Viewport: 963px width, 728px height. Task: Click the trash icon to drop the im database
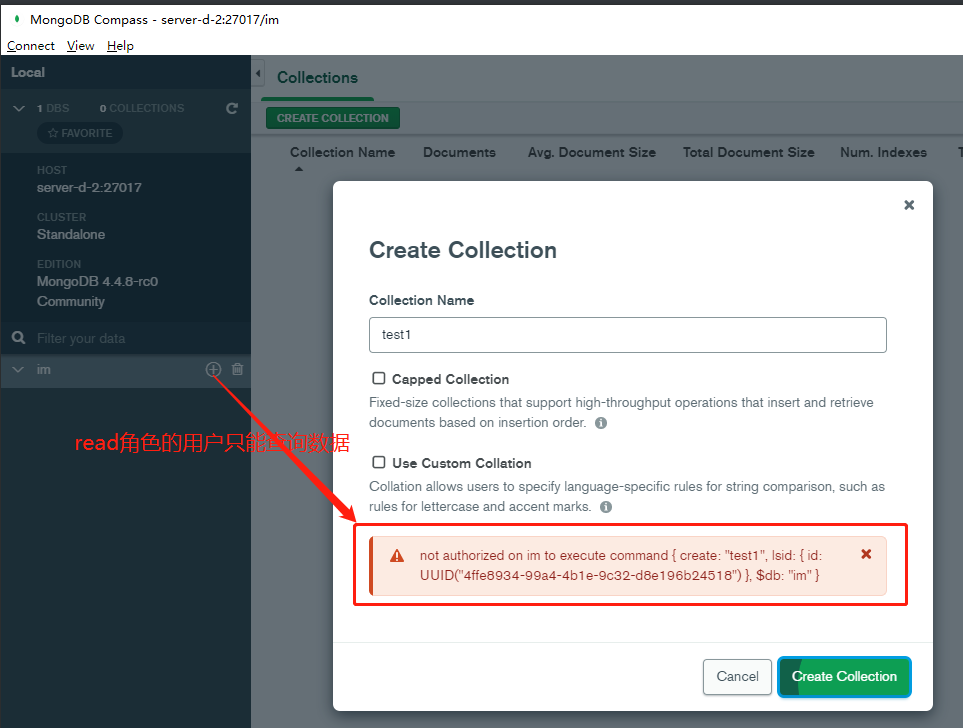[237, 369]
